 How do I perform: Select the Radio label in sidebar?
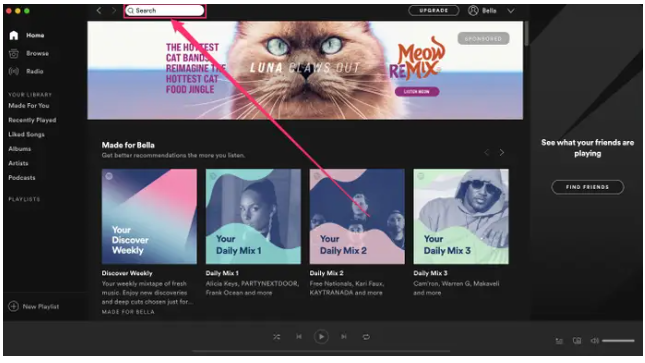(35, 72)
